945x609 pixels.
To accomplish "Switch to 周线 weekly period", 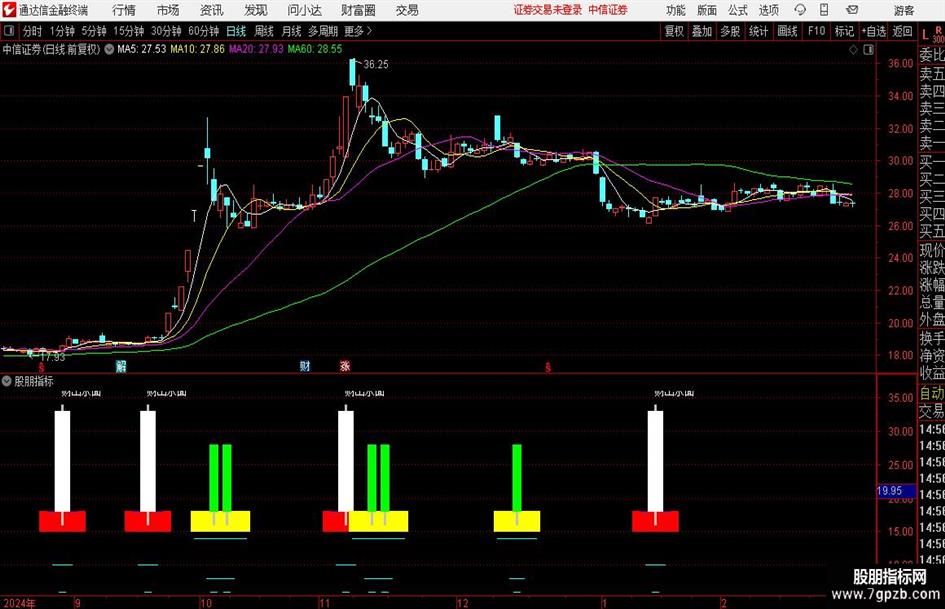I will 264,31.
